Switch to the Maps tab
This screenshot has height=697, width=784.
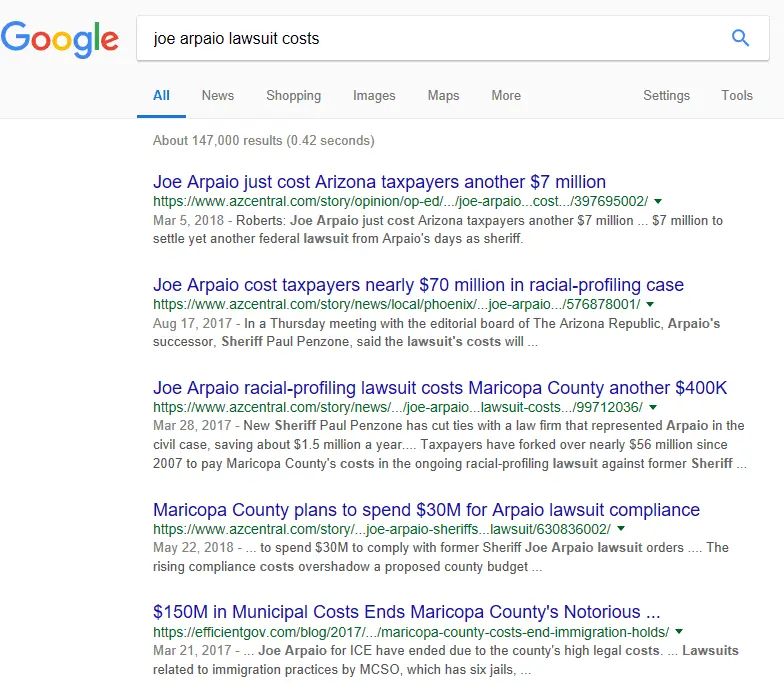pyautogui.click(x=443, y=96)
